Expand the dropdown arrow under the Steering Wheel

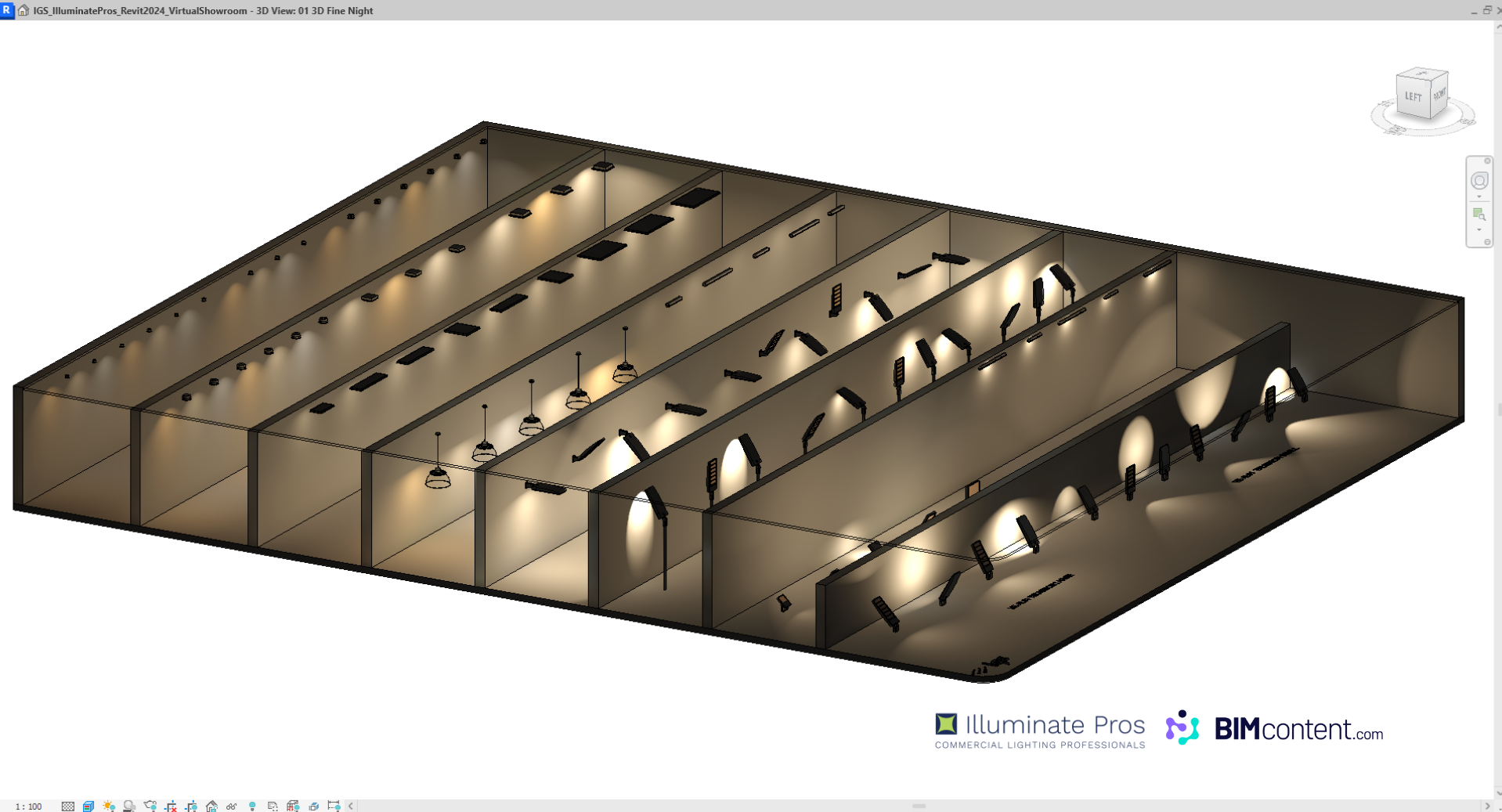point(1479,197)
